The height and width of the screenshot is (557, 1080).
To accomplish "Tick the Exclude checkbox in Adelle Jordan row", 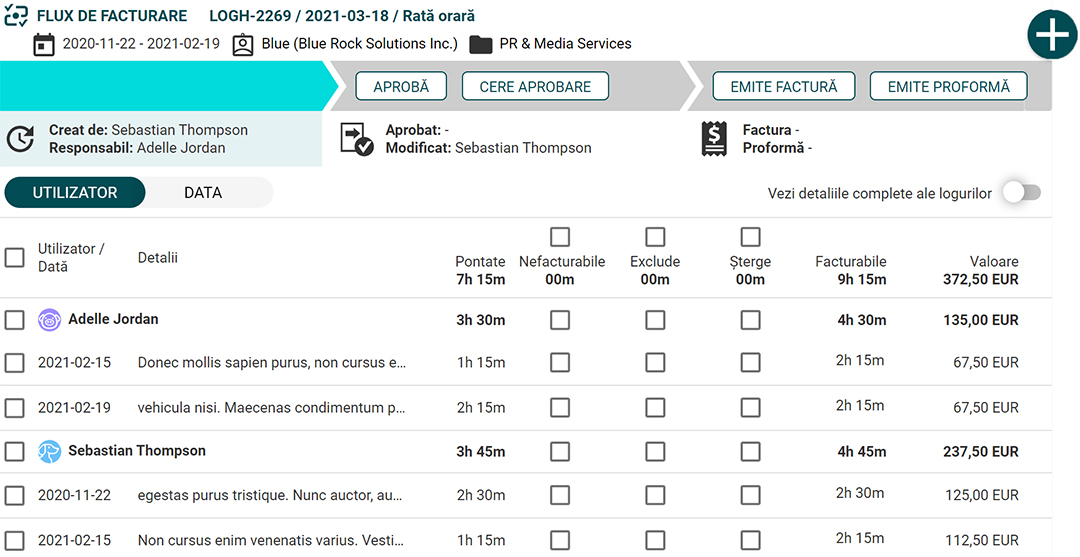I will pyautogui.click(x=655, y=320).
